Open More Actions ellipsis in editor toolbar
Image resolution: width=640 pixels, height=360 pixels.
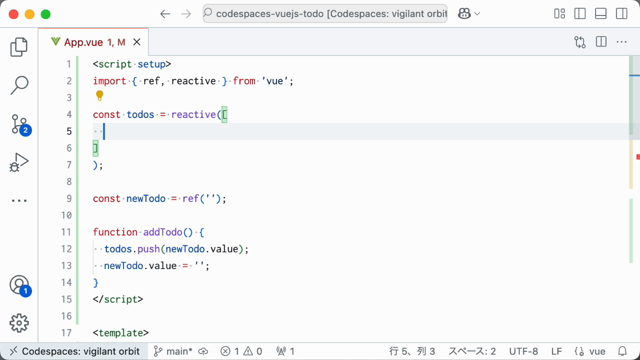[x=622, y=42]
